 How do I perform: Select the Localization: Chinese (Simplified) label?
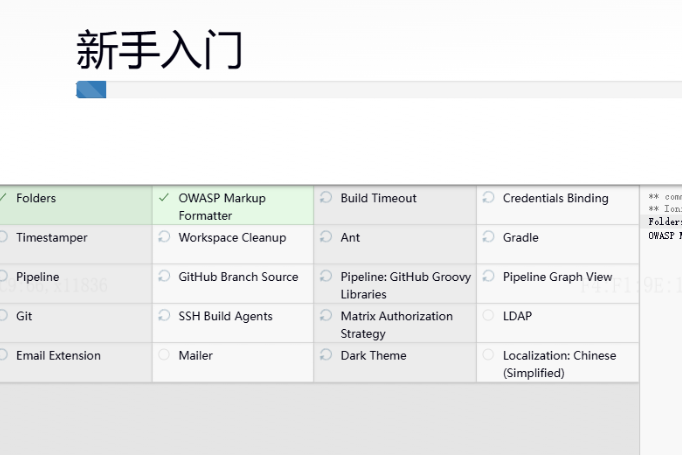[559, 364]
